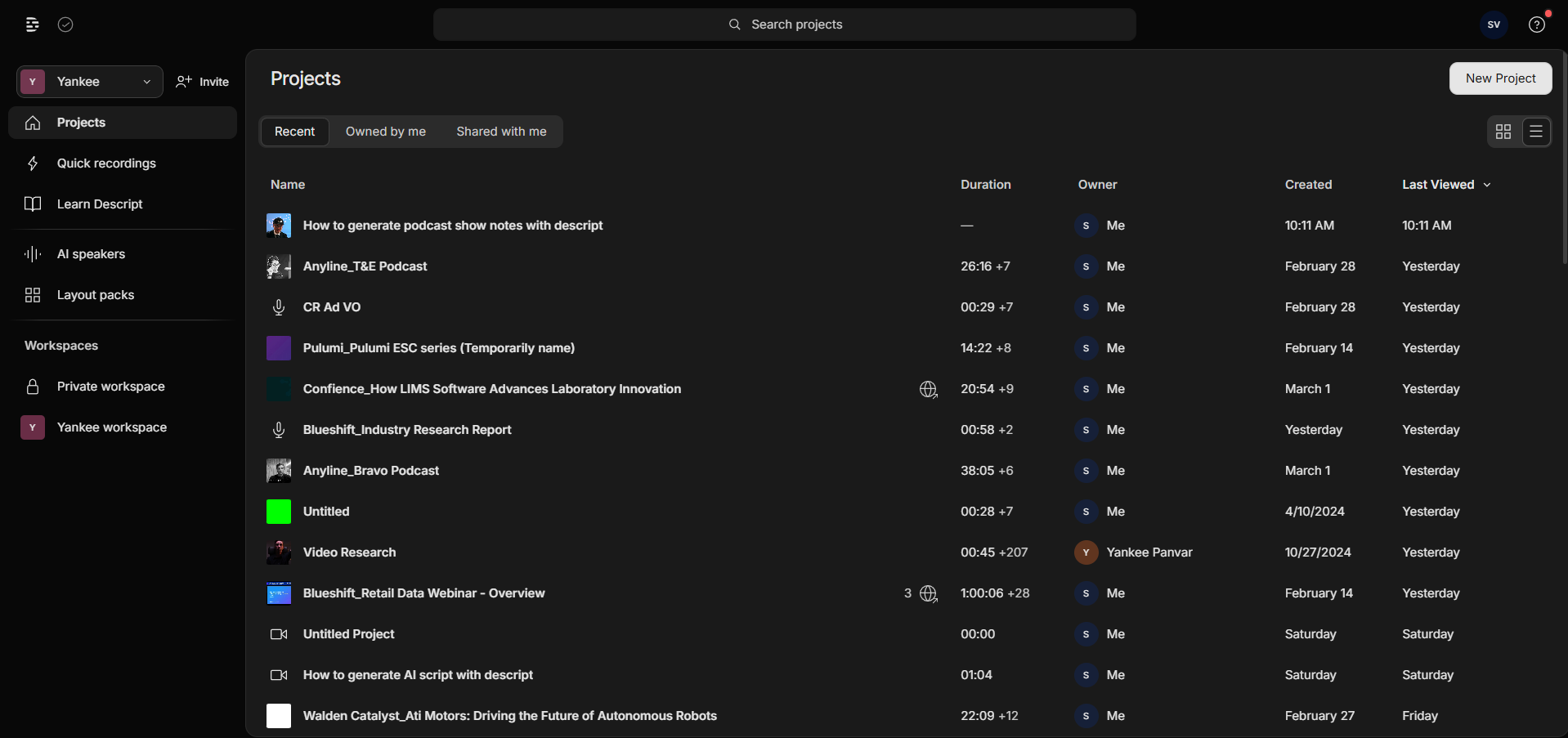1568x738 pixels.
Task: Switch to list view layout
Action: [1536, 132]
